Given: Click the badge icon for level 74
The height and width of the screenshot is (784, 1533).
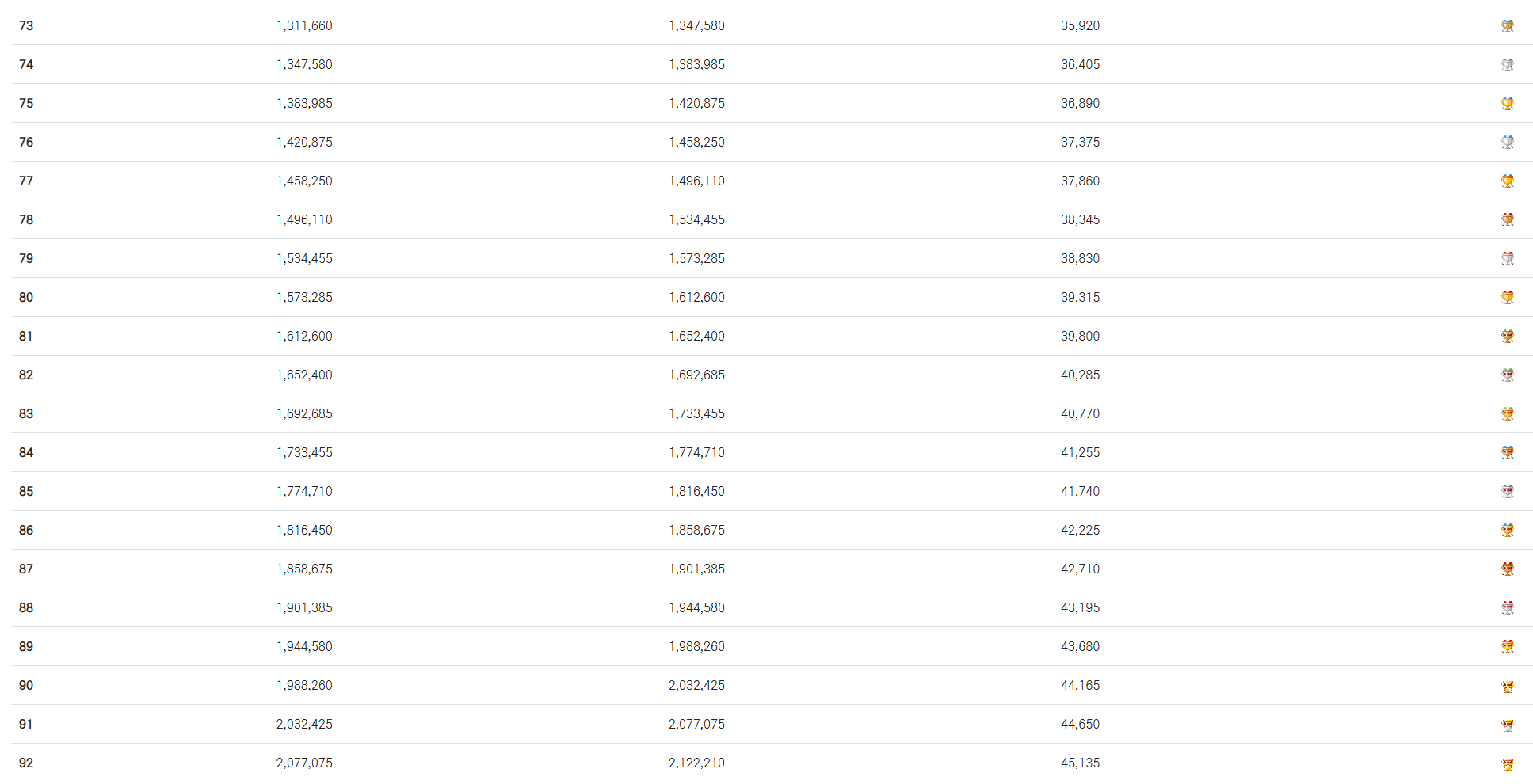Looking at the screenshot, I should (x=1507, y=65).
